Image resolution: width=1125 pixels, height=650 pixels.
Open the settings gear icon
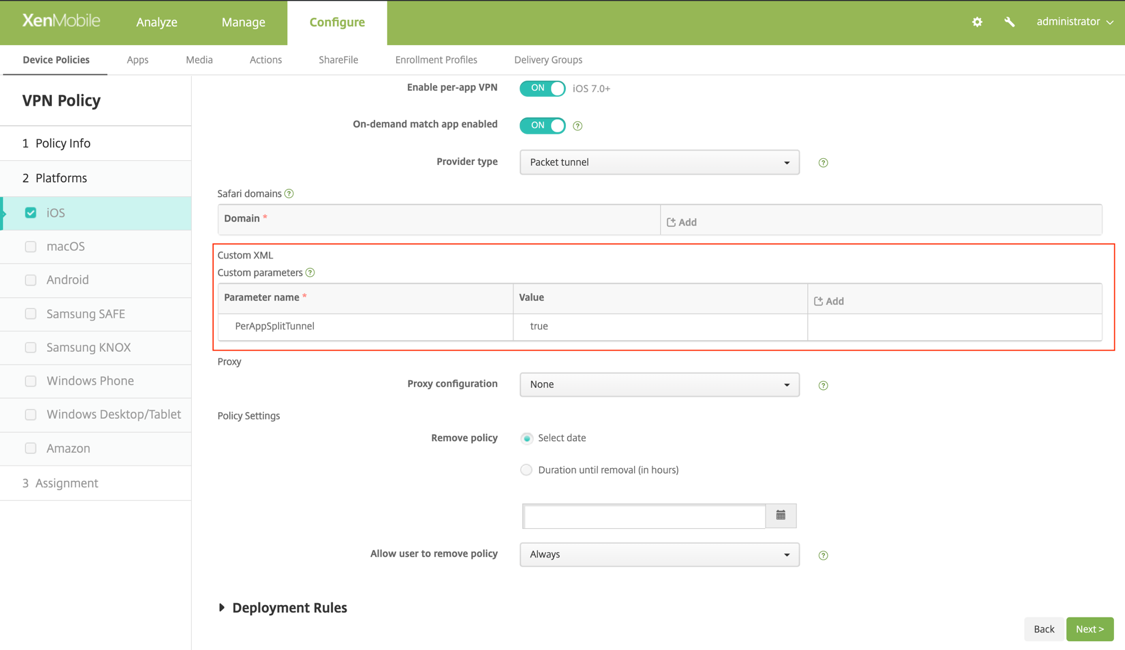[x=977, y=22]
